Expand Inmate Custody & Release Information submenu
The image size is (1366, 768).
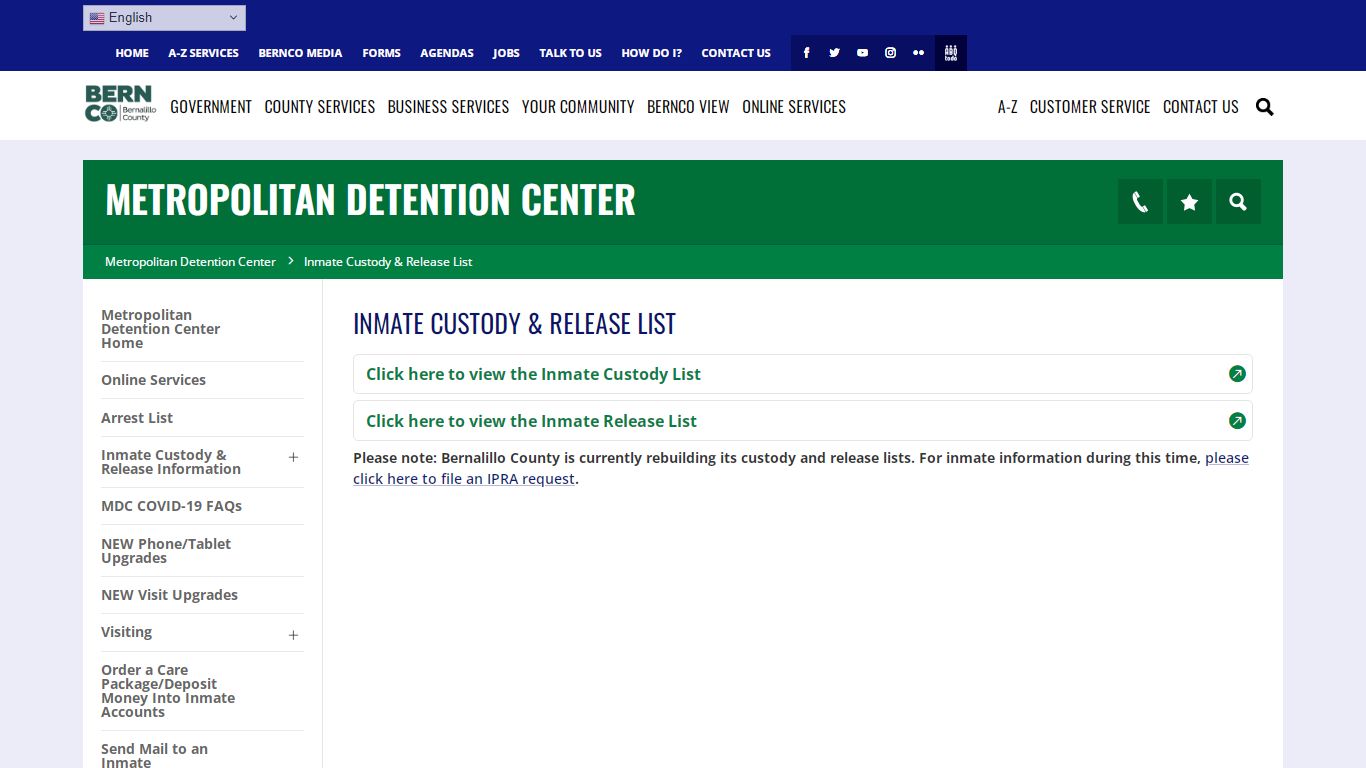293,457
